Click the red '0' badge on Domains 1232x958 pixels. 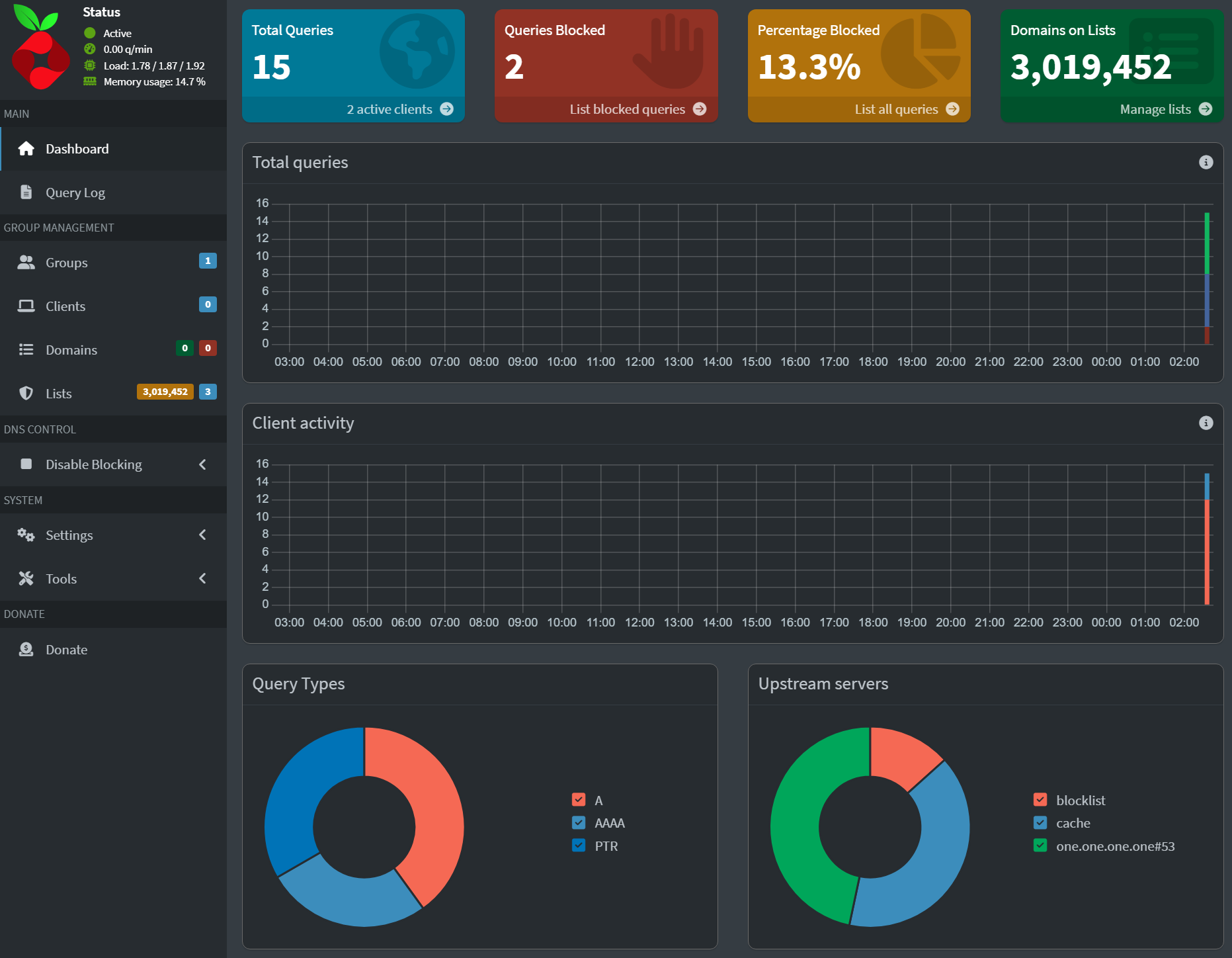208,348
